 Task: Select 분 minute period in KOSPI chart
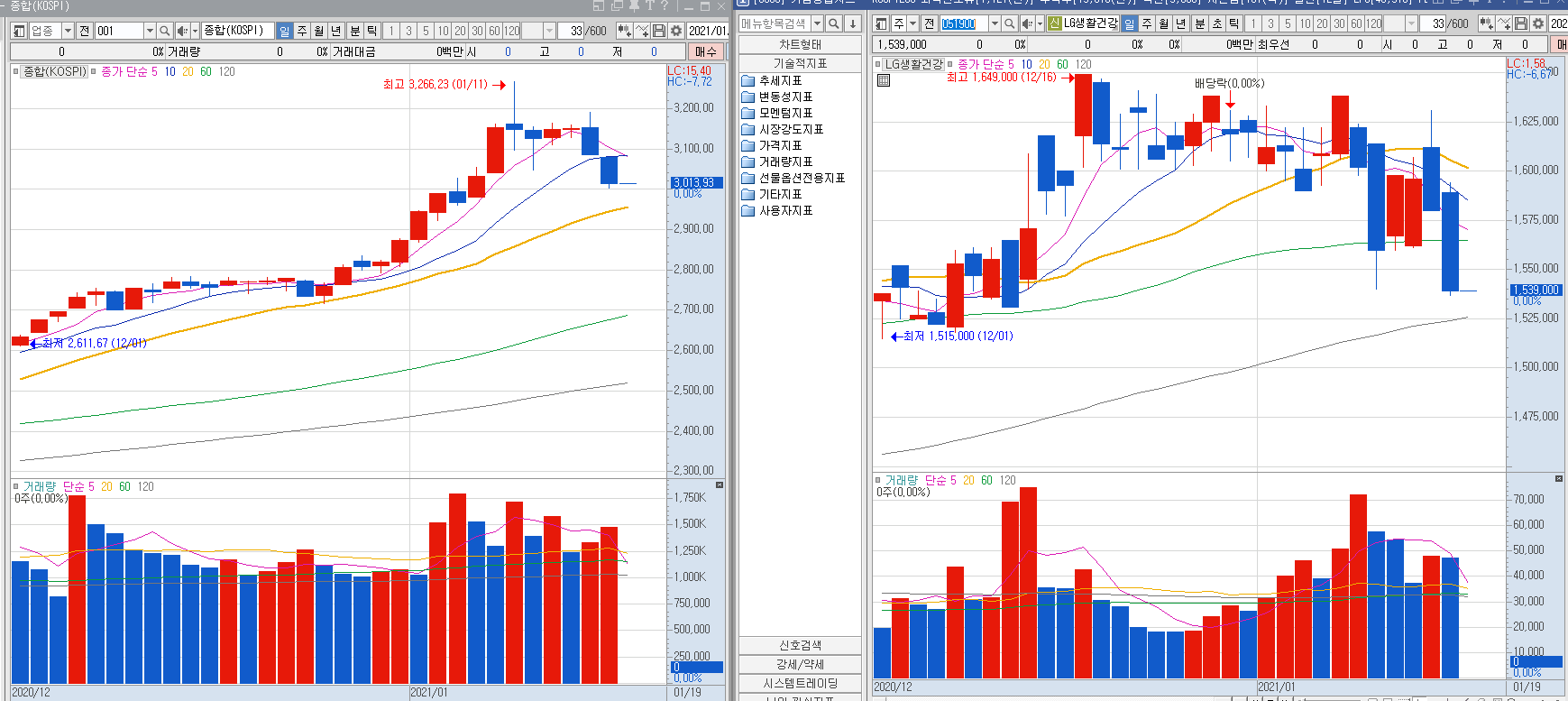[354, 31]
